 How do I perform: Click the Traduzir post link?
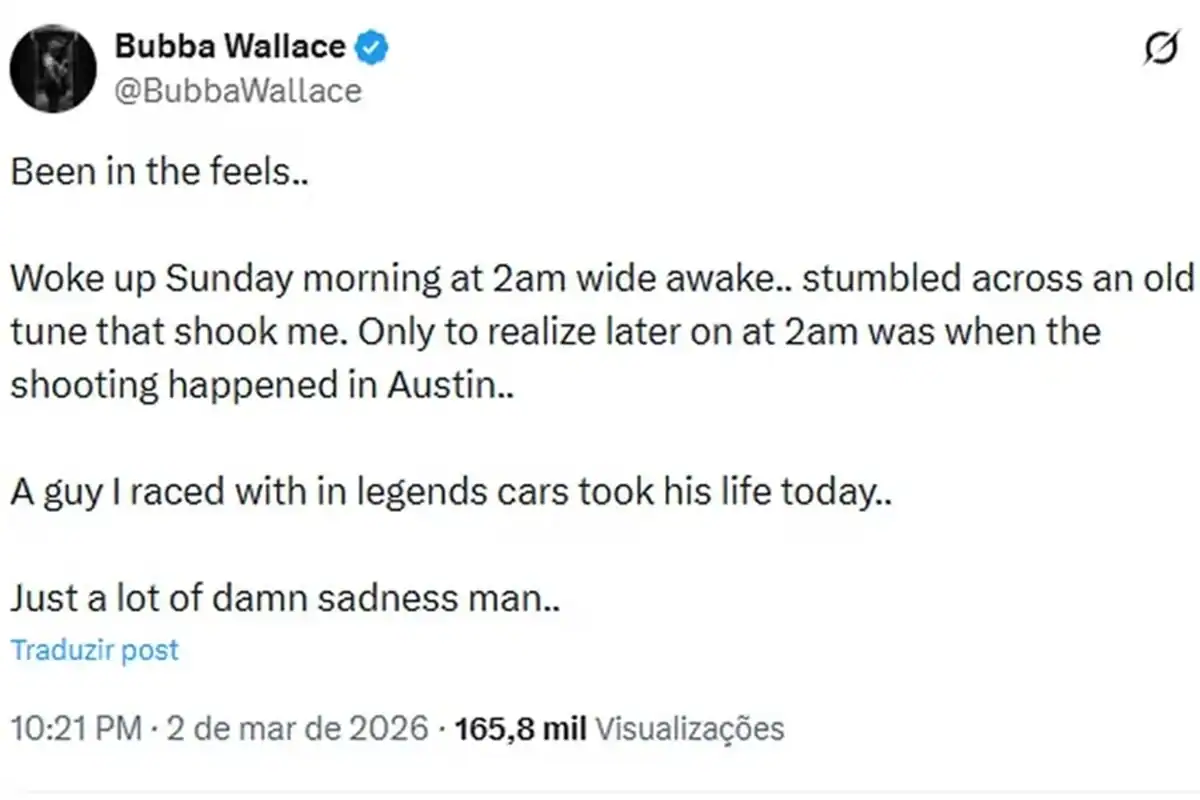[x=95, y=650]
